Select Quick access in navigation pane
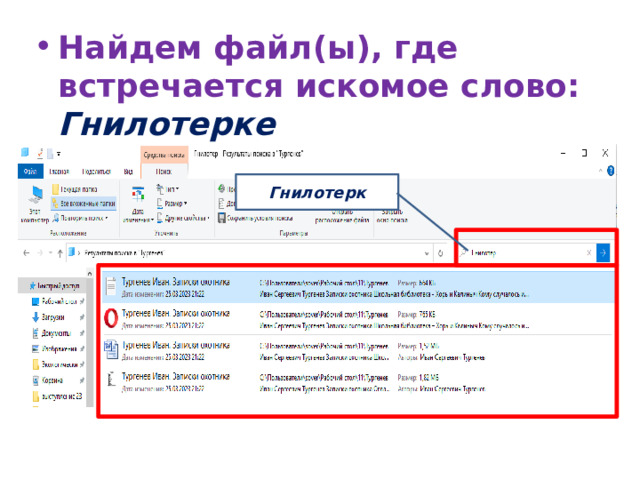640x480 pixels. pyautogui.click(x=54, y=286)
